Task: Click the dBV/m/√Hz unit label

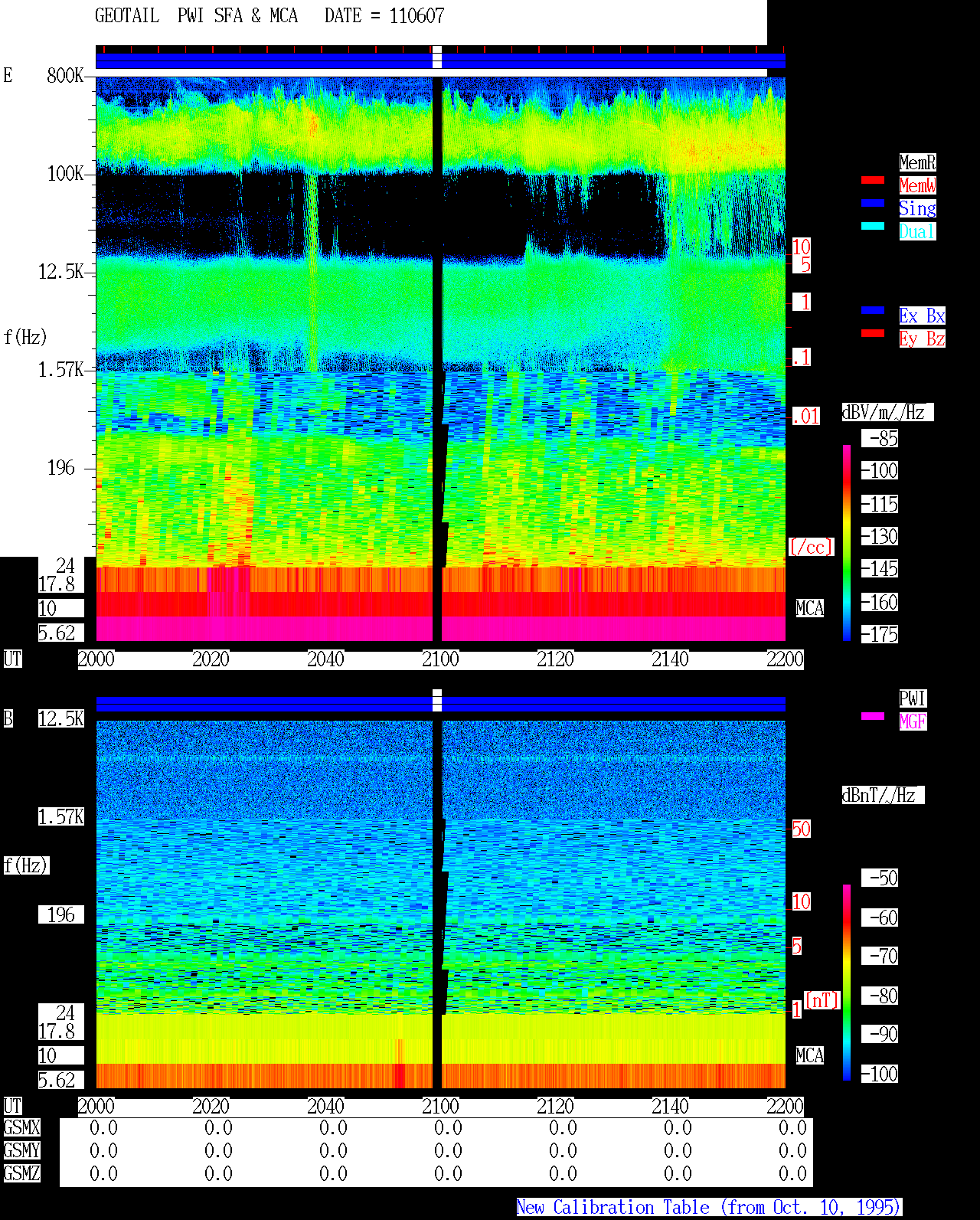Action: pyautogui.click(x=887, y=412)
